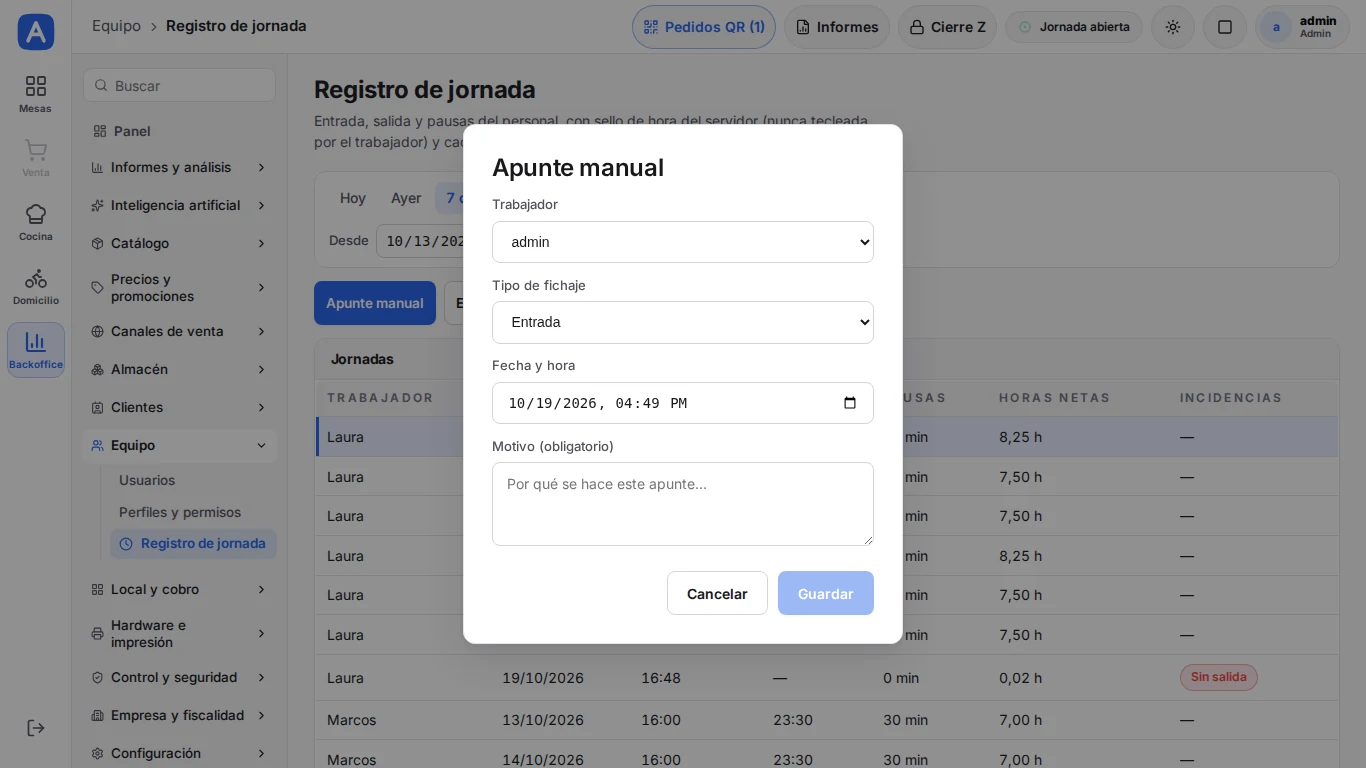The height and width of the screenshot is (768, 1366).
Task: Expand Local y cobro menu
Action: tap(179, 589)
